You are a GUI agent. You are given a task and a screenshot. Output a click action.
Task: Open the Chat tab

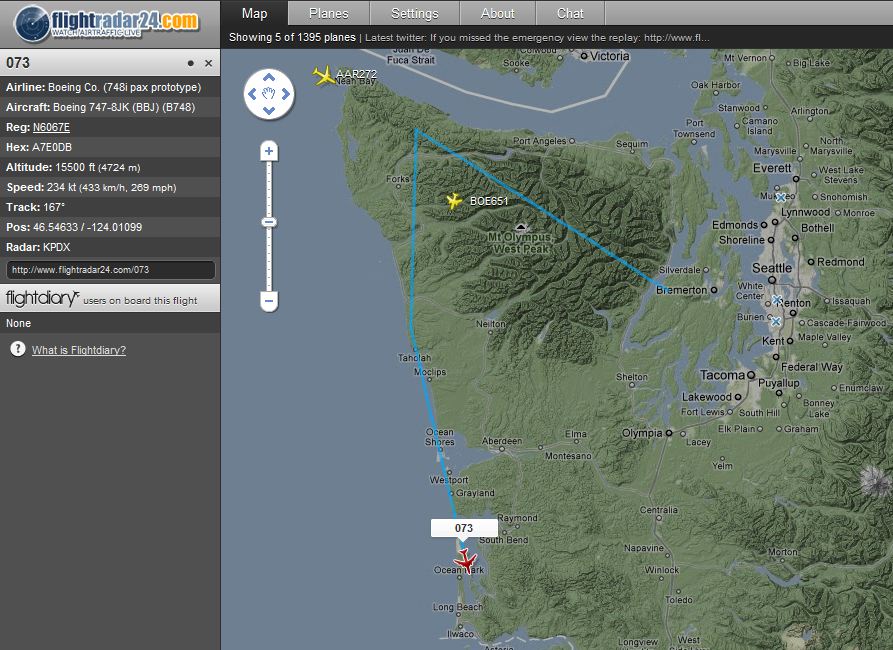(570, 13)
